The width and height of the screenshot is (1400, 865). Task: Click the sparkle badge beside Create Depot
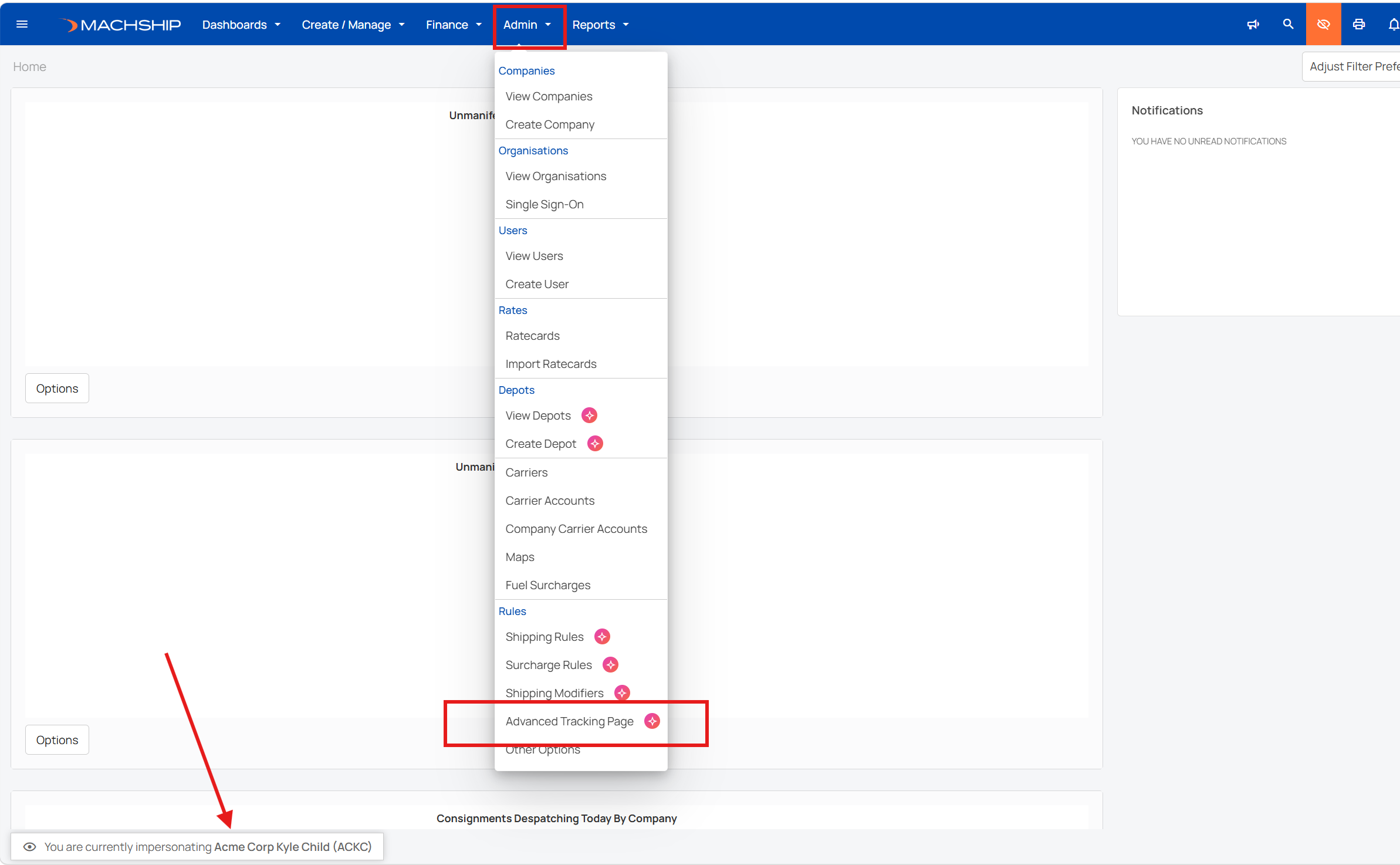pos(595,444)
